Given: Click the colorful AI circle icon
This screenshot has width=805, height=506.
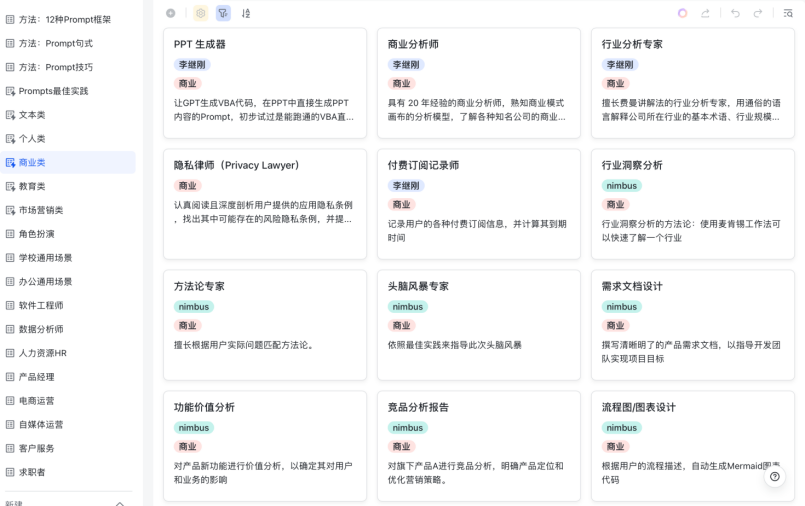Looking at the screenshot, I should pyautogui.click(x=682, y=13).
